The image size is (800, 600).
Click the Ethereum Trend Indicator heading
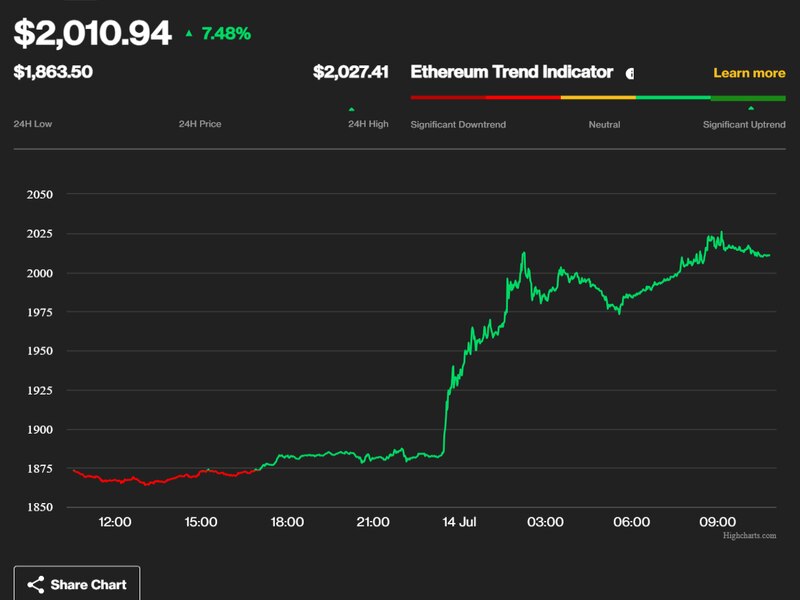[x=512, y=72]
